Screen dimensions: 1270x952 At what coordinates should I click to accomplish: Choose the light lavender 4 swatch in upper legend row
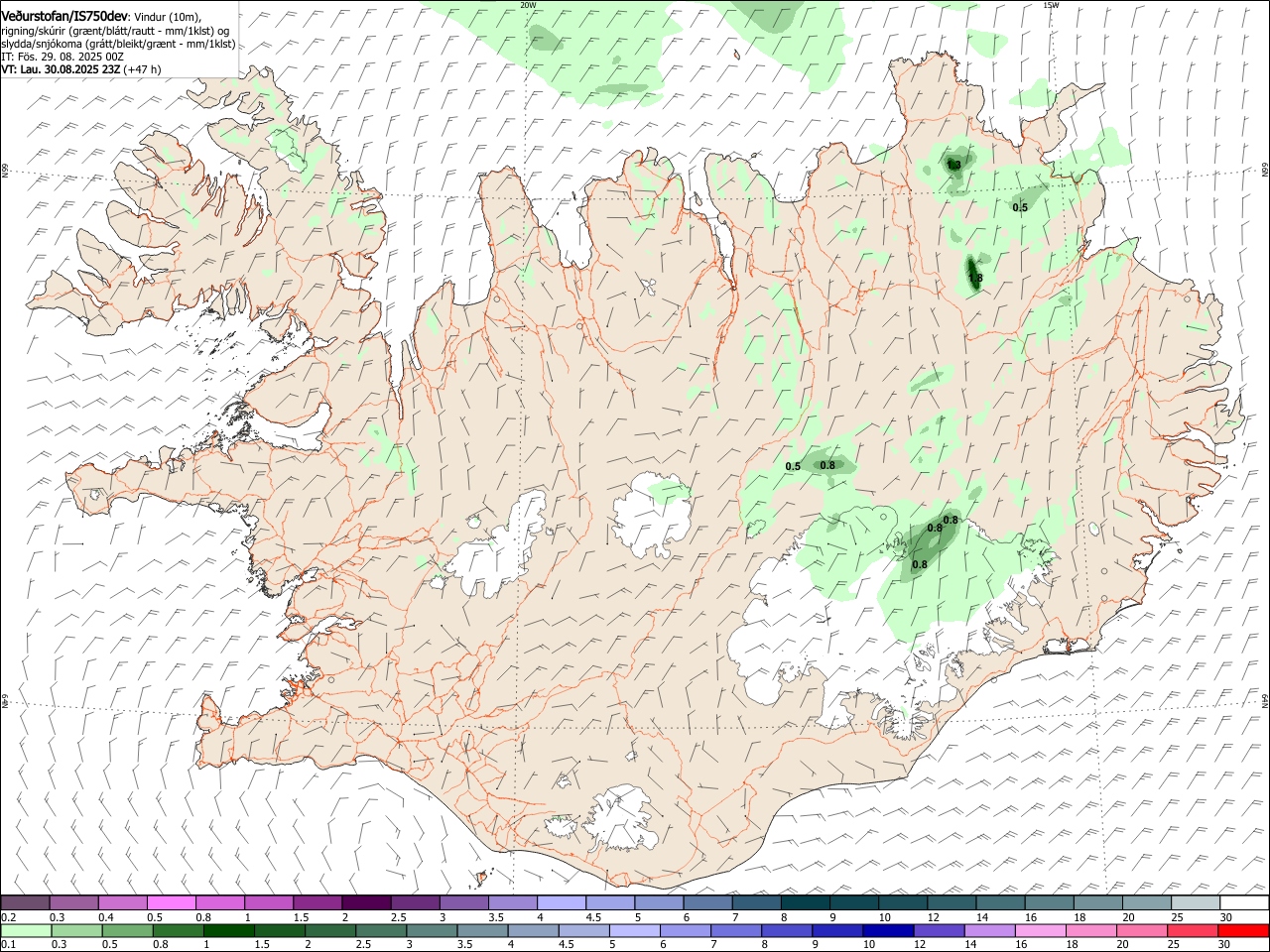point(562,902)
